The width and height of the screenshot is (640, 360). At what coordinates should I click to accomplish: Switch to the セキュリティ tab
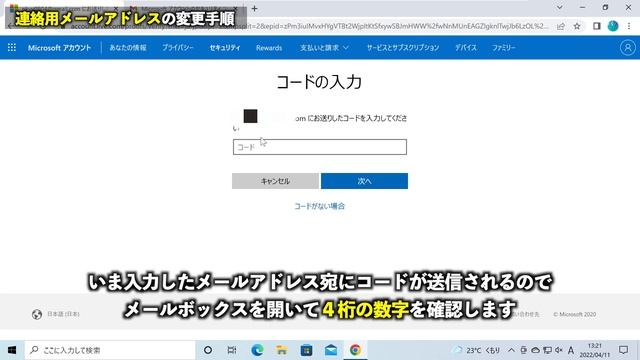pos(225,48)
